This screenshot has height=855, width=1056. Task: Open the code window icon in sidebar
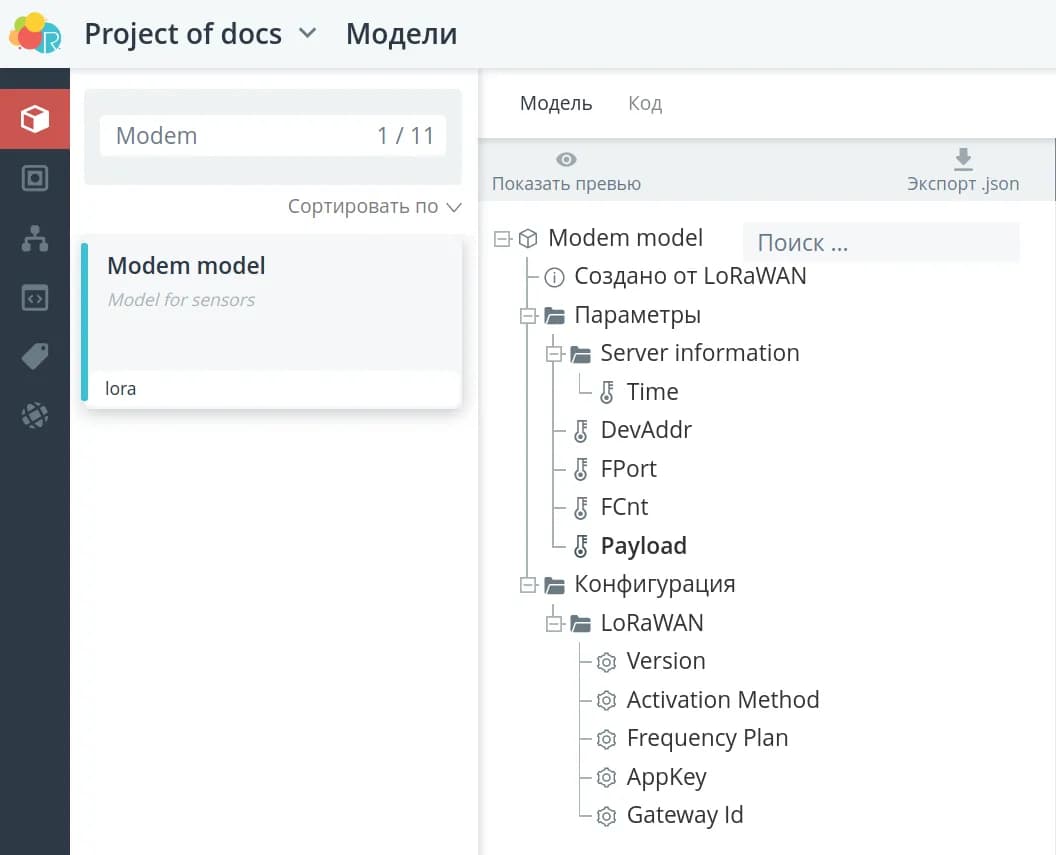point(35,298)
